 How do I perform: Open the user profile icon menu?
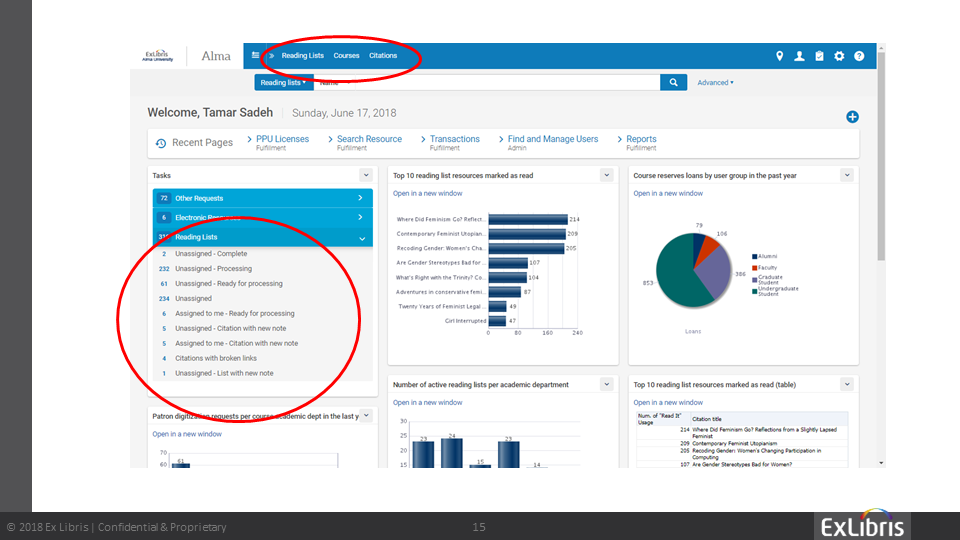tap(799, 56)
